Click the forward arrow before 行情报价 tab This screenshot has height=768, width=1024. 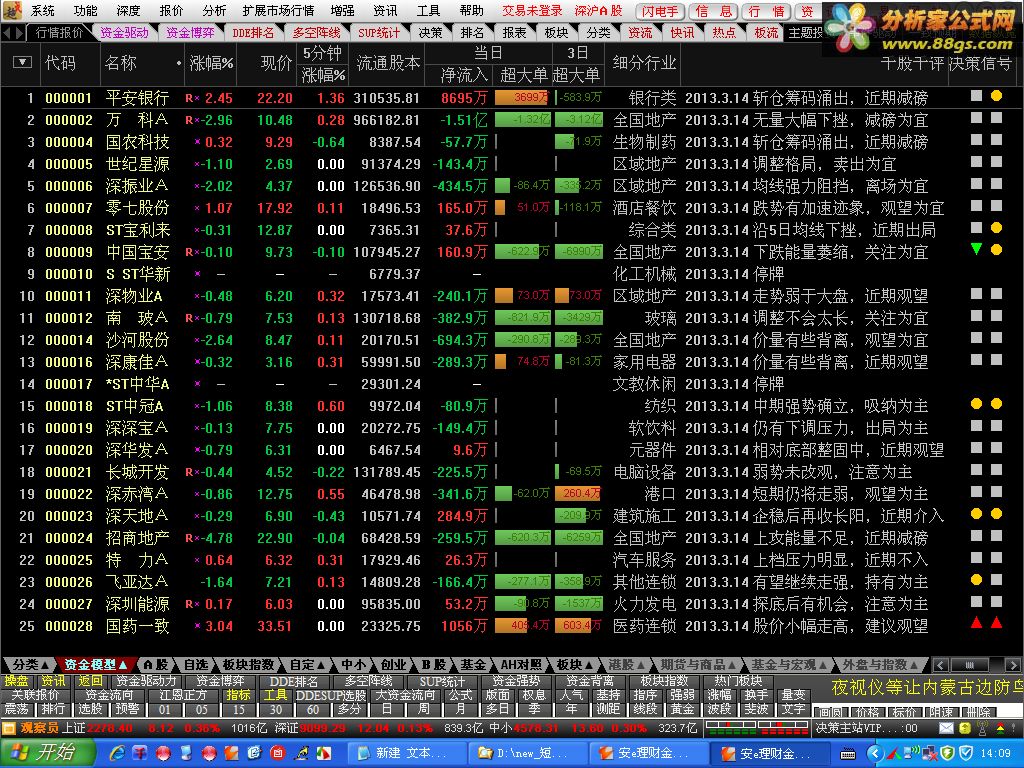click(x=19, y=32)
